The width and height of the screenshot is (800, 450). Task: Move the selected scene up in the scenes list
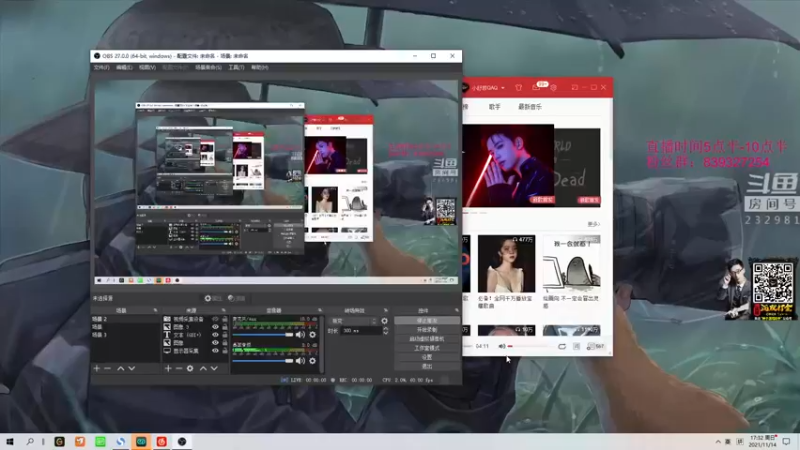(121, 368)
